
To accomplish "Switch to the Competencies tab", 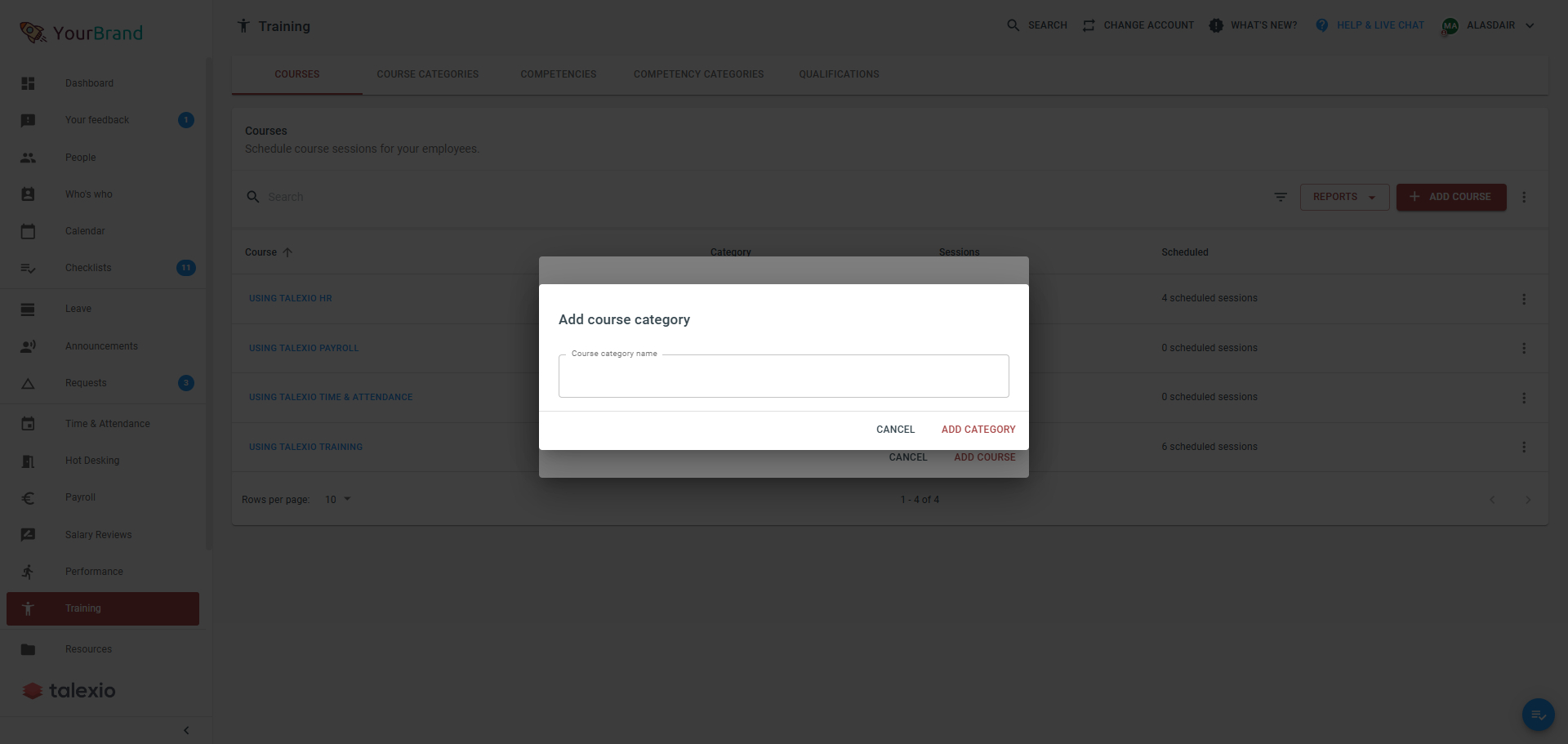I will [x=559, y=74].
